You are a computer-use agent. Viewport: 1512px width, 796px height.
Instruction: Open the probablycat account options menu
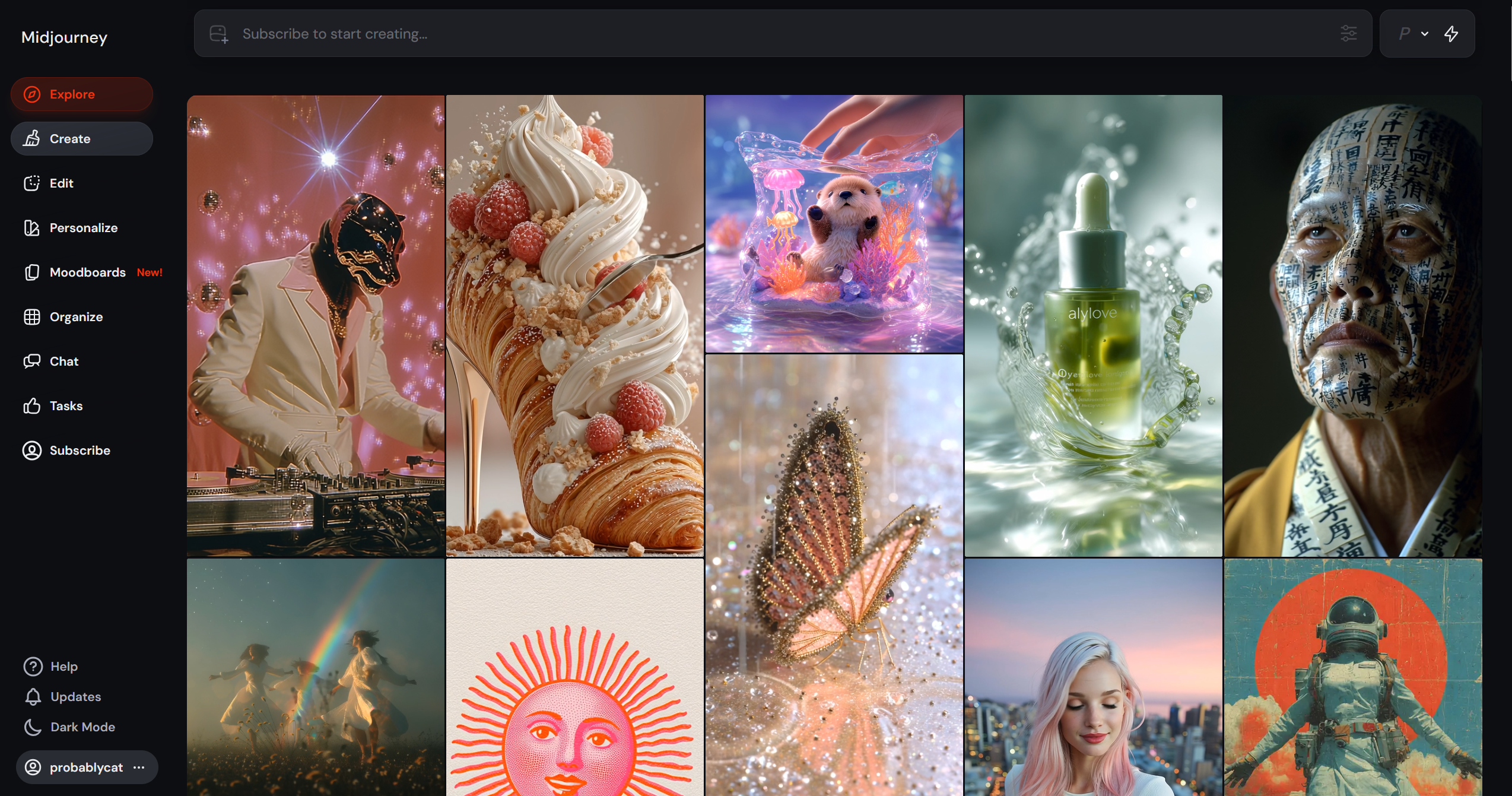pos(139,768)
